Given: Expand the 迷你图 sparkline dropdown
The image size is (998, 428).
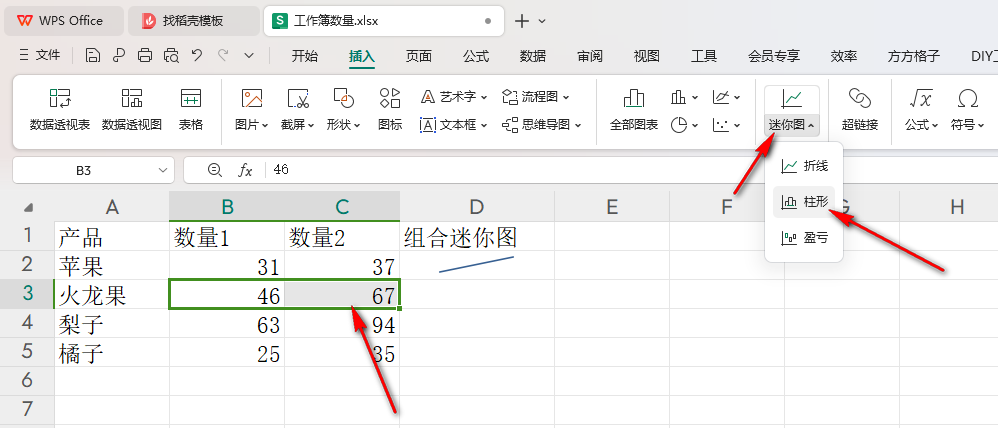Looking at the screenshot, I should (x=791, y=125).
